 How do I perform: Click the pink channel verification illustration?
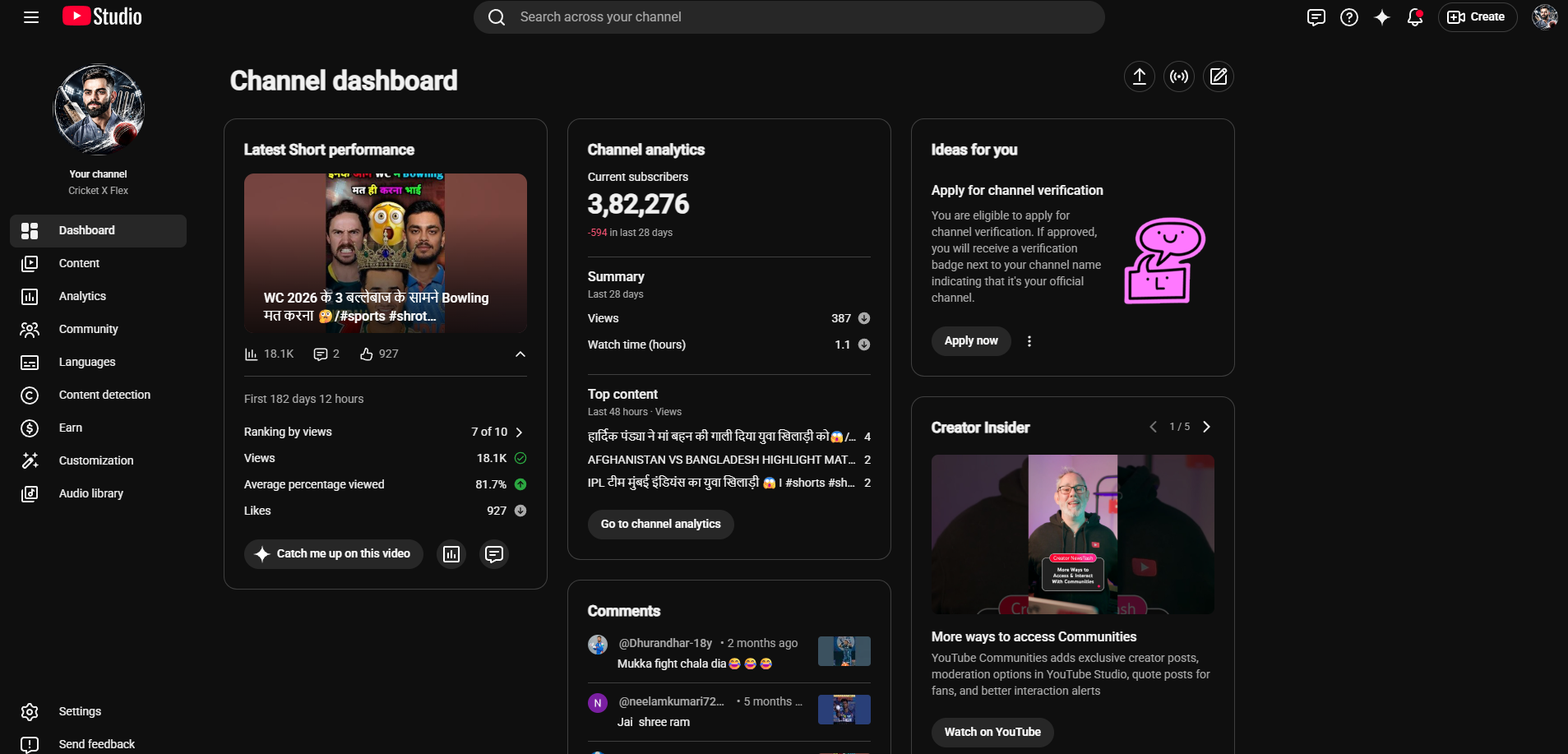click(x=1164, y=260)
